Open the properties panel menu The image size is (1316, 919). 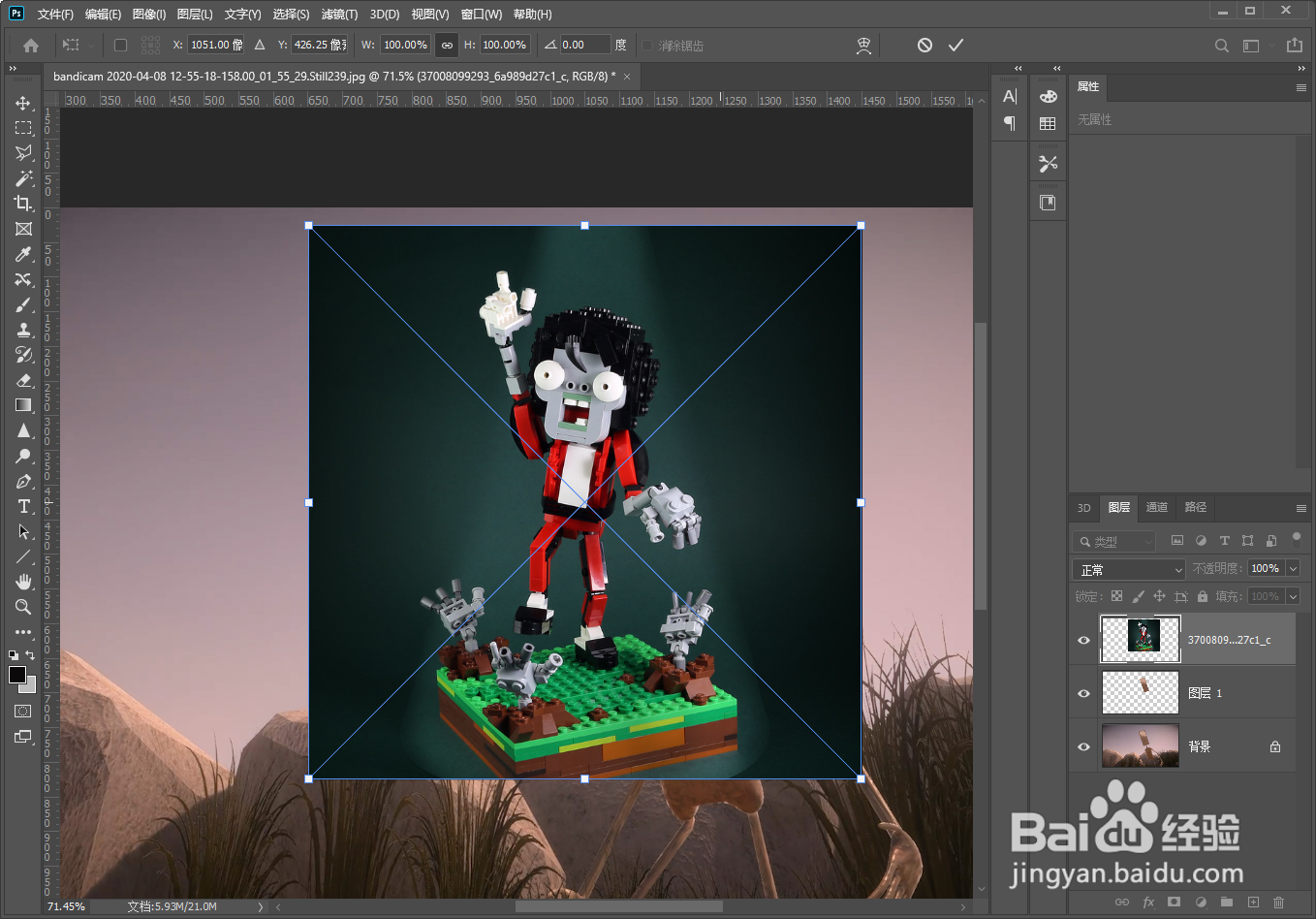click(x=1301, y=87)
